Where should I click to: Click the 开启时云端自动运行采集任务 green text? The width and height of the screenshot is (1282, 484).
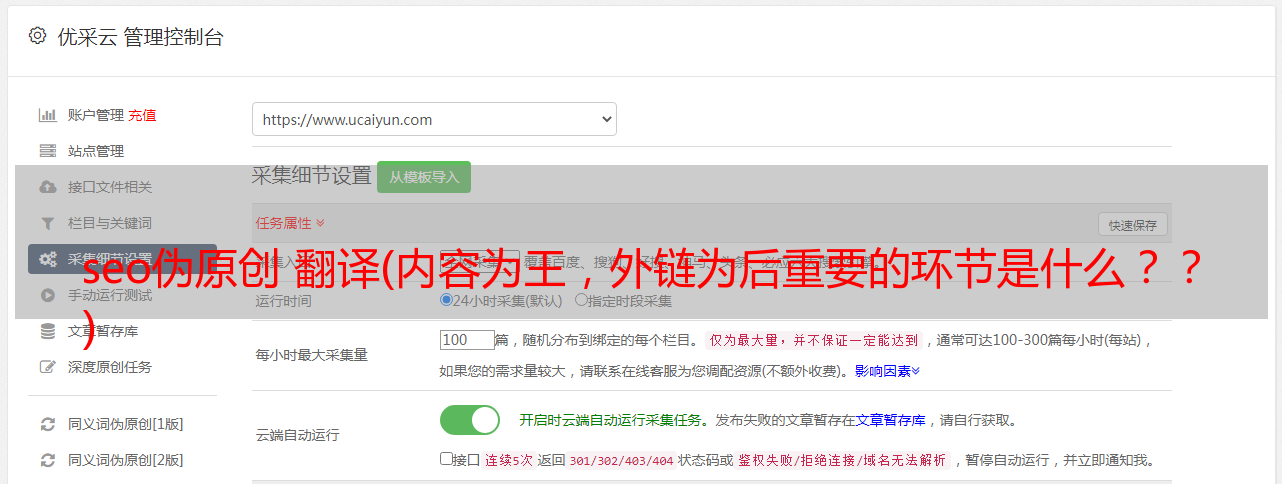(610, 420)
